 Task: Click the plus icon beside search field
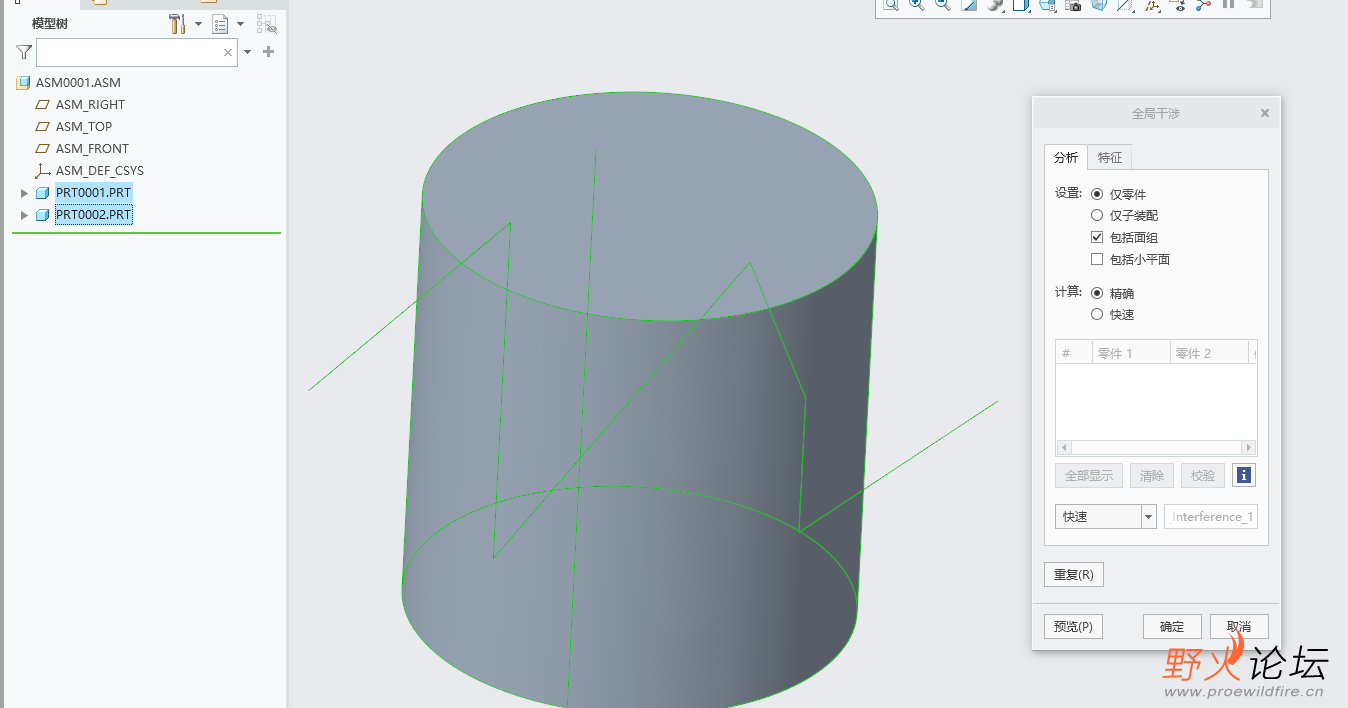(268, 52)
